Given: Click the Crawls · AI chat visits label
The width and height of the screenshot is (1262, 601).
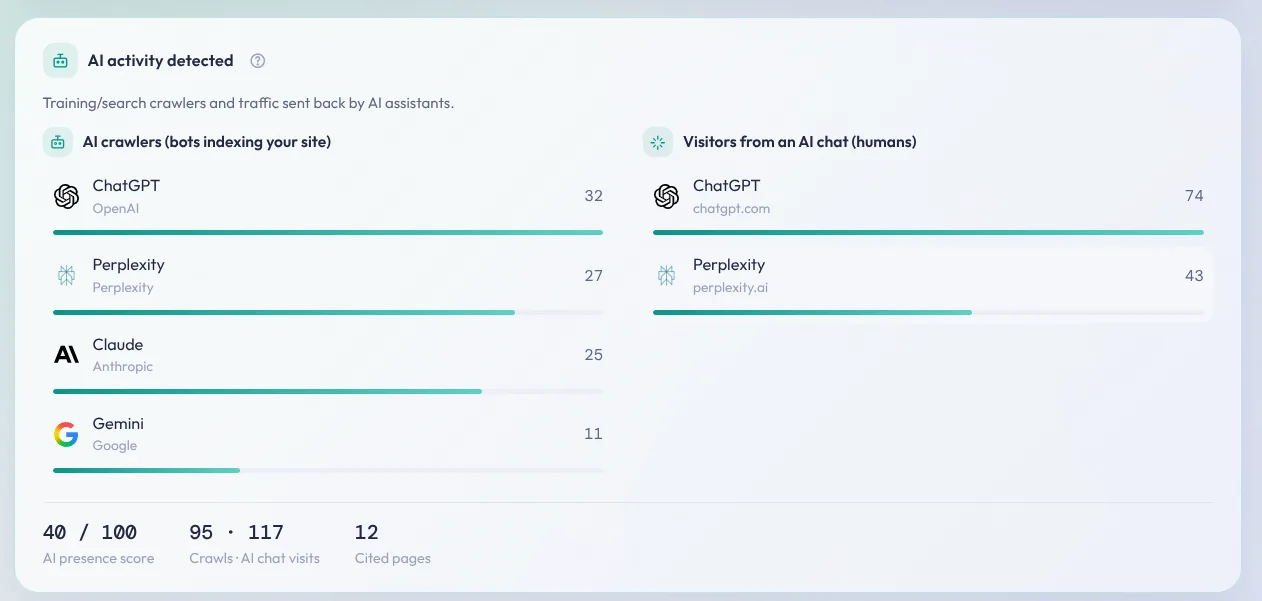Looking at the screenshot, I should (255, 558).
